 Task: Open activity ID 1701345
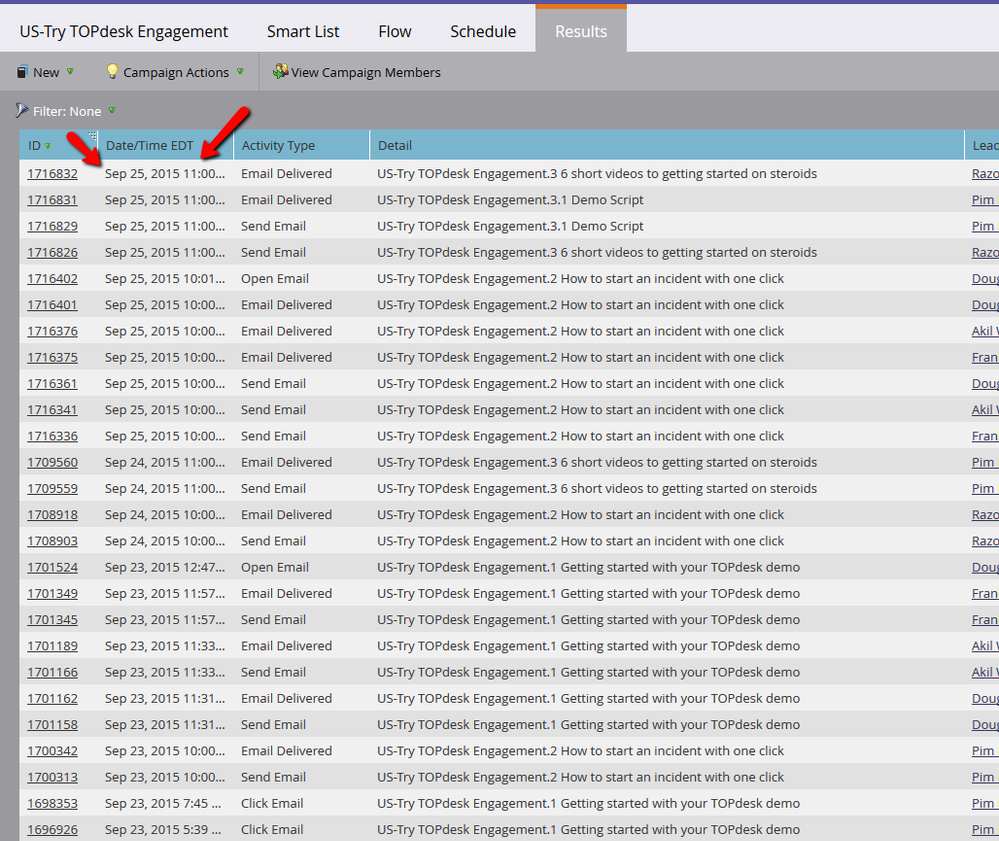(52, 620)
